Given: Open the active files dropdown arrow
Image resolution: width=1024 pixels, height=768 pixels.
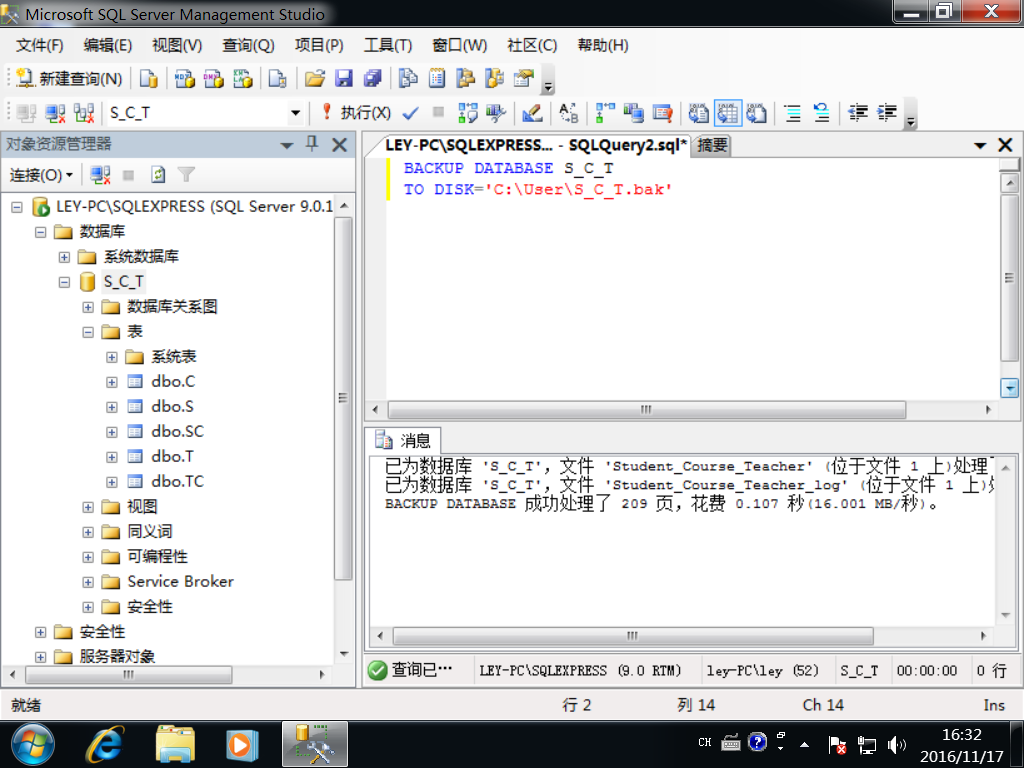Looking at the screenshot, I should [x=980, y=146].
